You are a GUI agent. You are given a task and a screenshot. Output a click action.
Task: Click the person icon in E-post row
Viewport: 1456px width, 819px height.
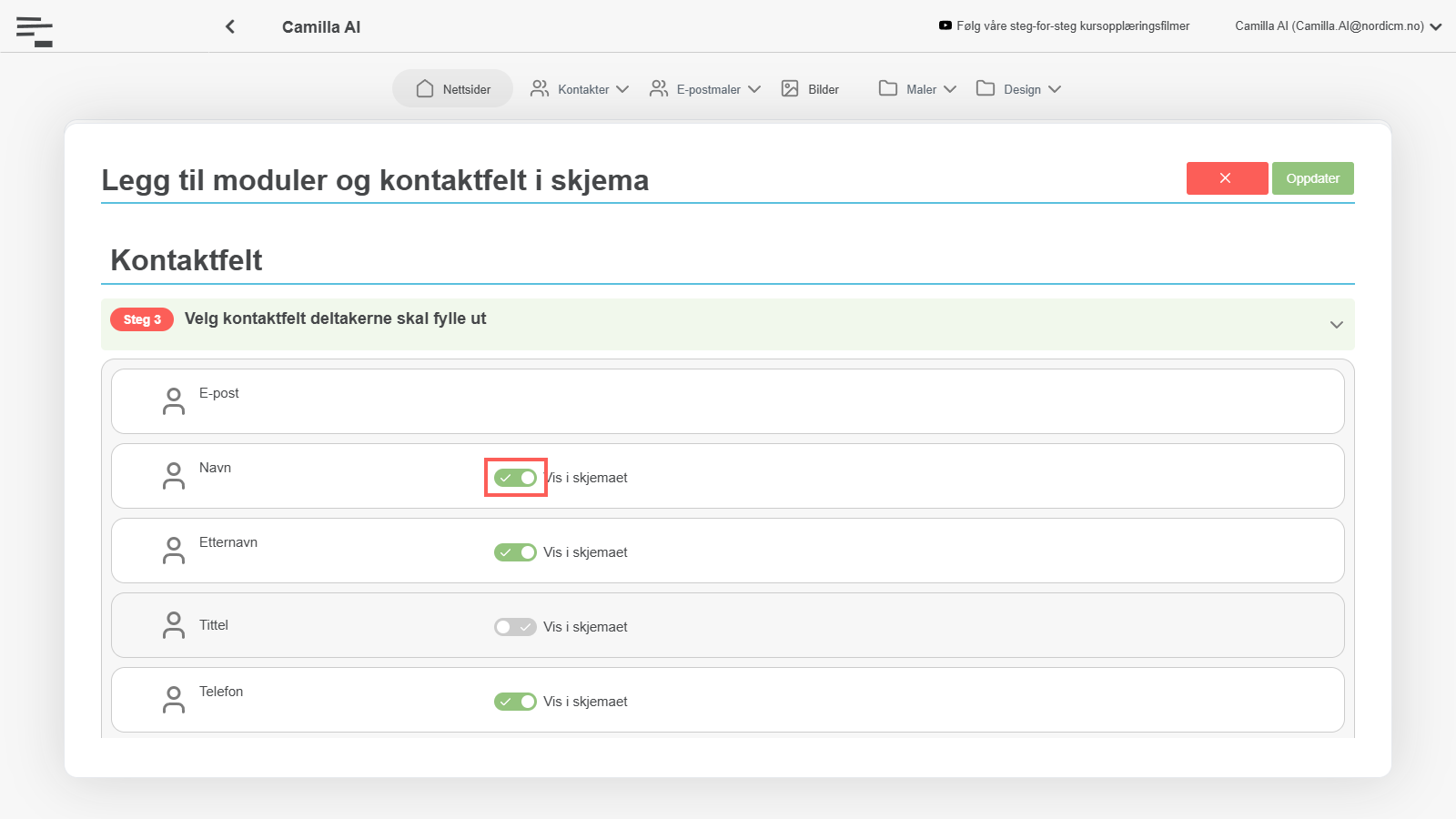click(174, 401)
